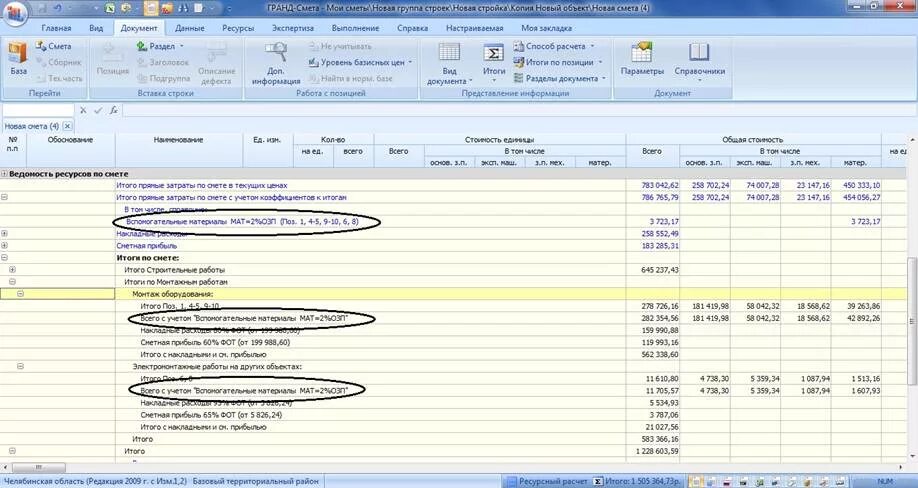Switch to the Главная ribbon tab
Screen dimensions: 918x488
point(56,28)
